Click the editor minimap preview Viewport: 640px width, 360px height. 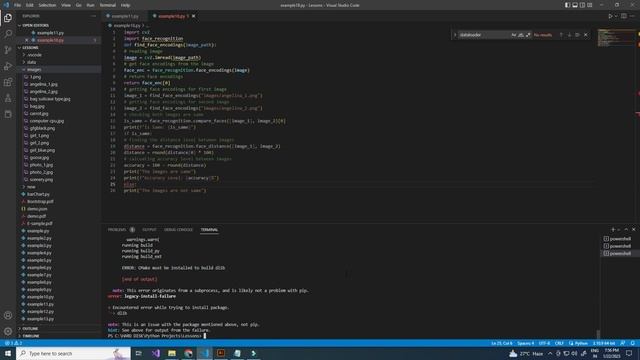[616, 38]
